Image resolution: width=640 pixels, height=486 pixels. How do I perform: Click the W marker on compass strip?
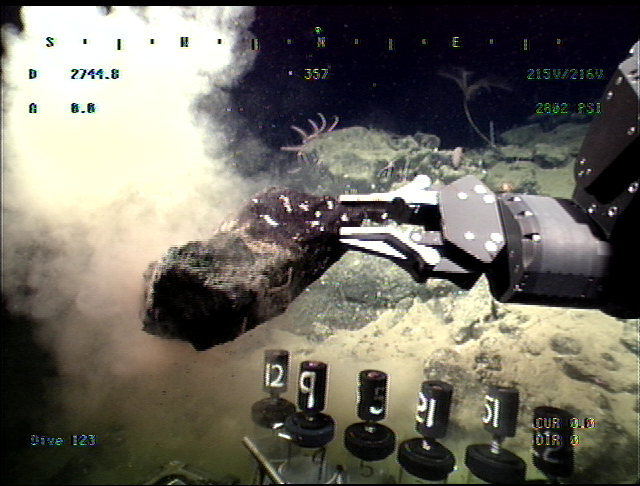pos(185,42)
